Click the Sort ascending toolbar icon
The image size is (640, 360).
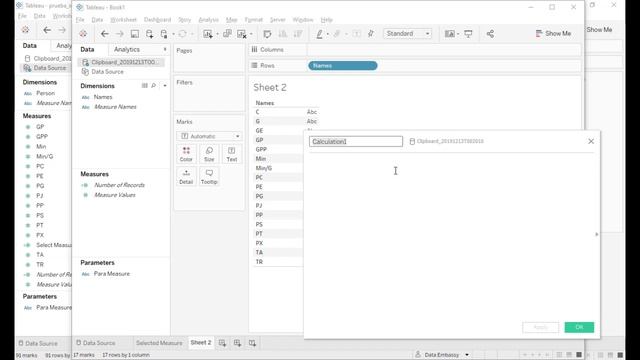click(282, 34)
